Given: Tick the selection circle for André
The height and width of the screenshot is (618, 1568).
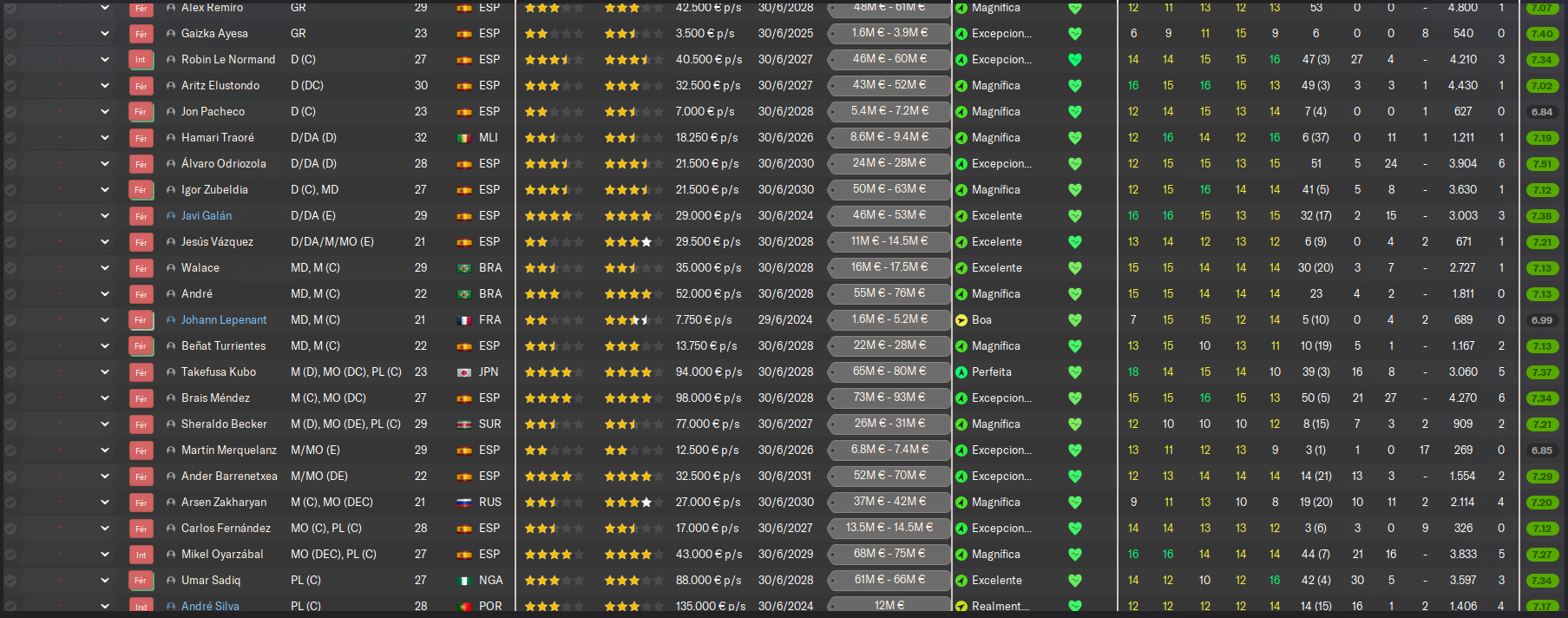Looking at the screenshot, I should (x=10, y=294).
